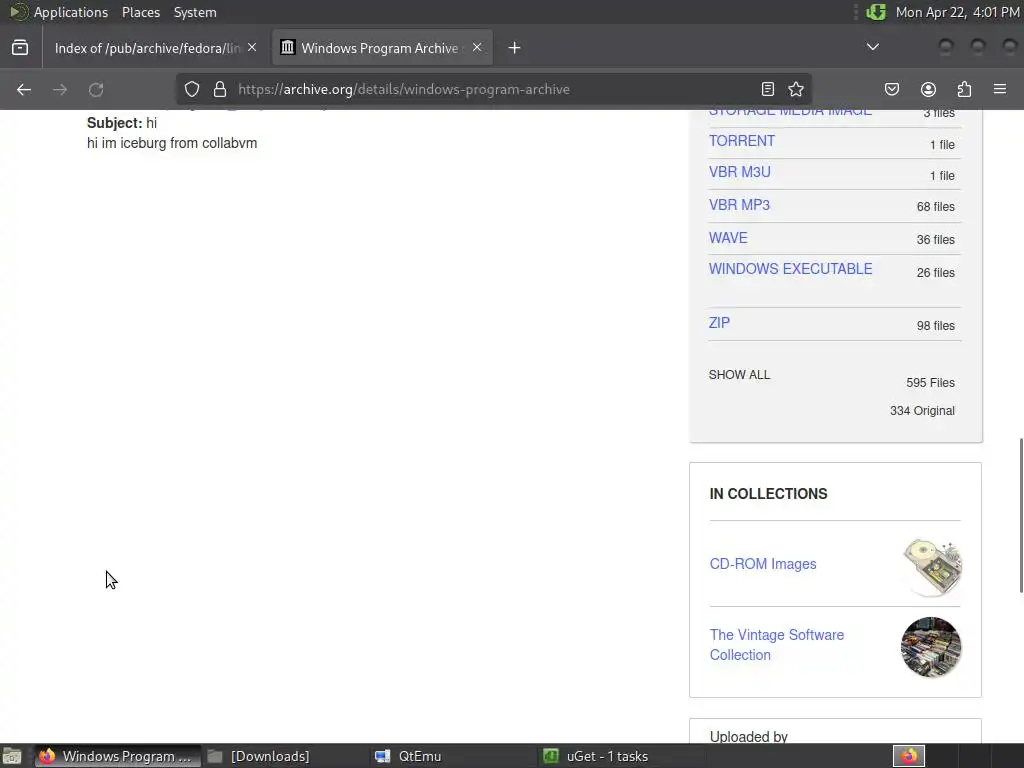Click the '334 Original' text
The height and width of the screenshot is (768, 1024).
(922, 411)
